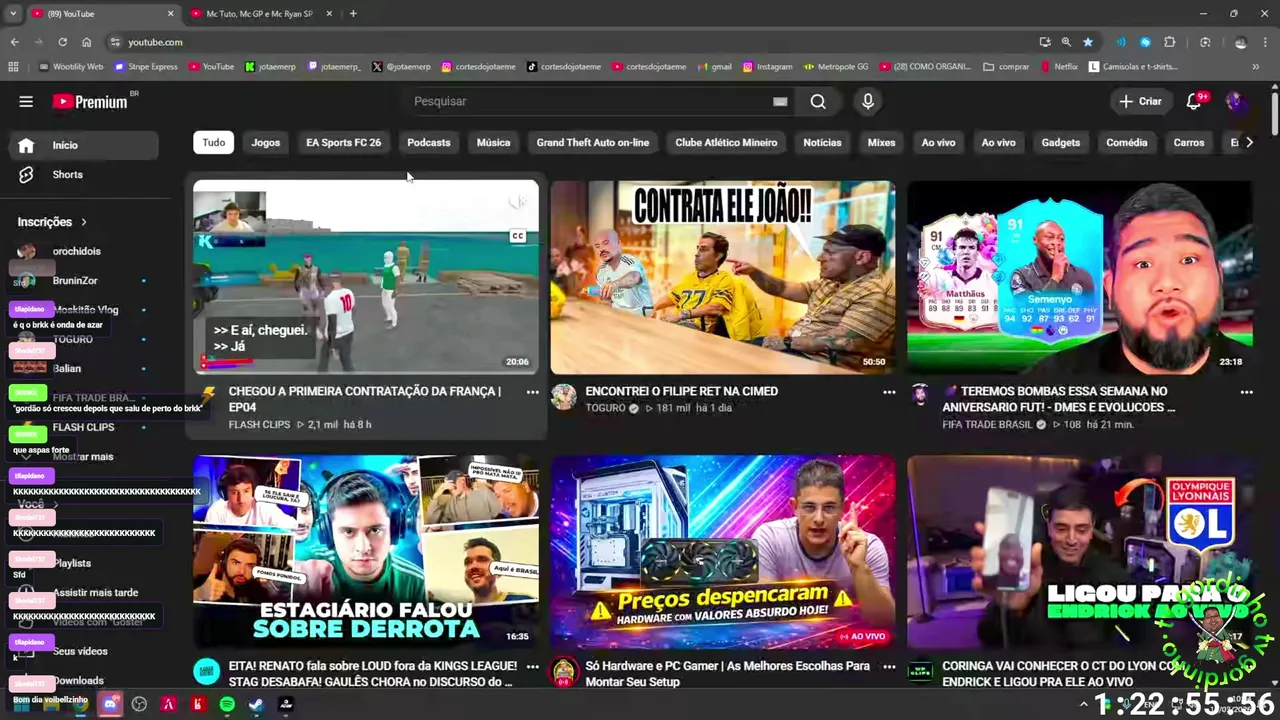
Task: Start voice search with microphone icon
Action: pyautogui.click(x=868, y=101)
